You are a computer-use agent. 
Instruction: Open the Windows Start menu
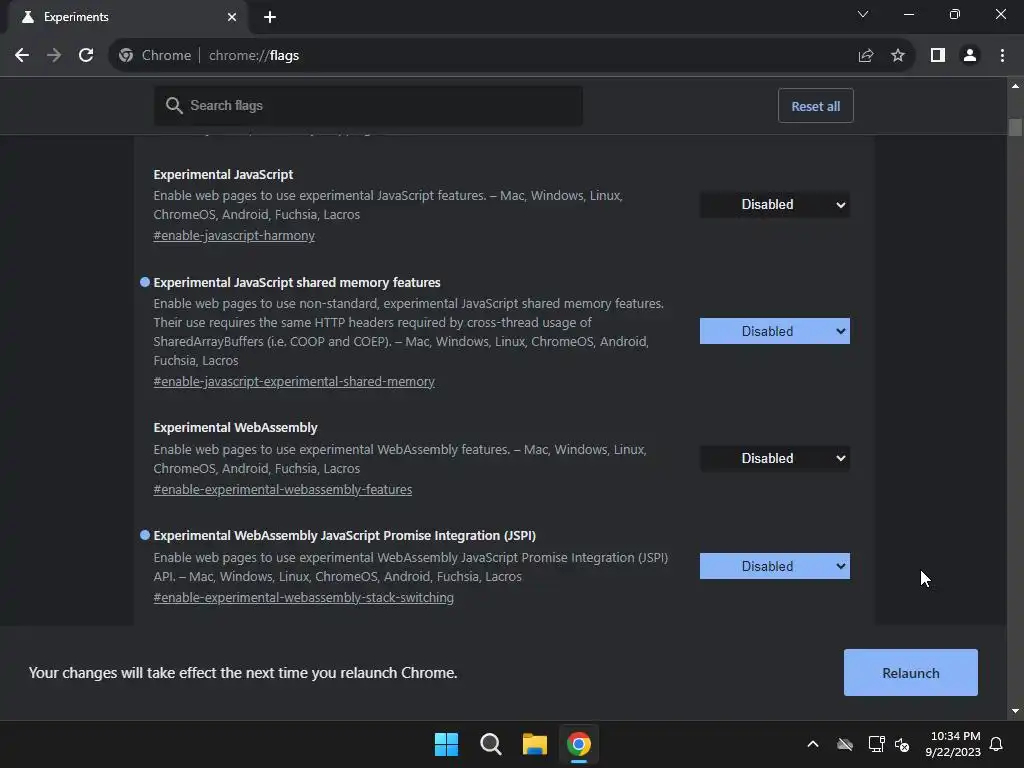pyautogui.click(x=447, y=744)
